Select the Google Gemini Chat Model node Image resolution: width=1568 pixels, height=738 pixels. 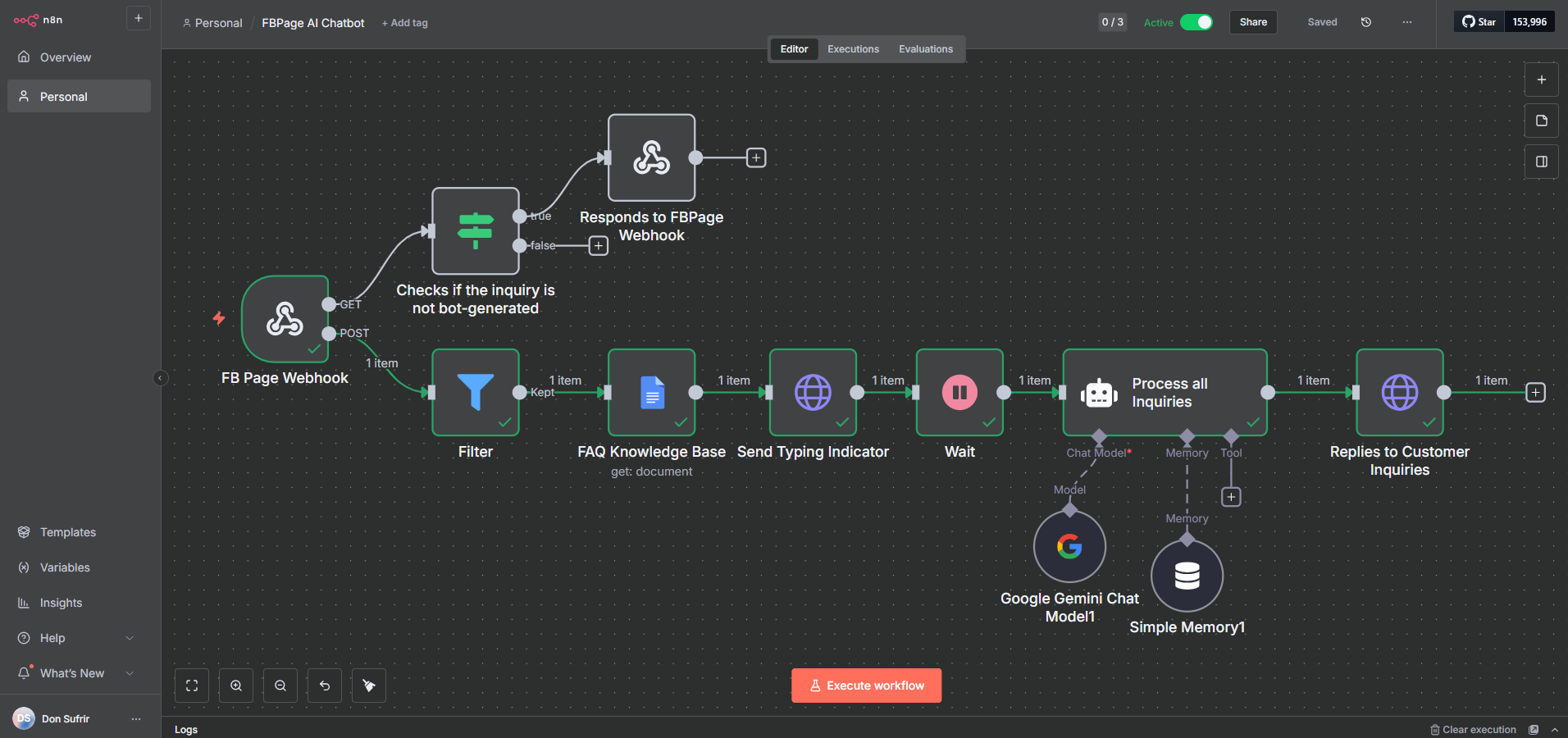click(1069, 546)
